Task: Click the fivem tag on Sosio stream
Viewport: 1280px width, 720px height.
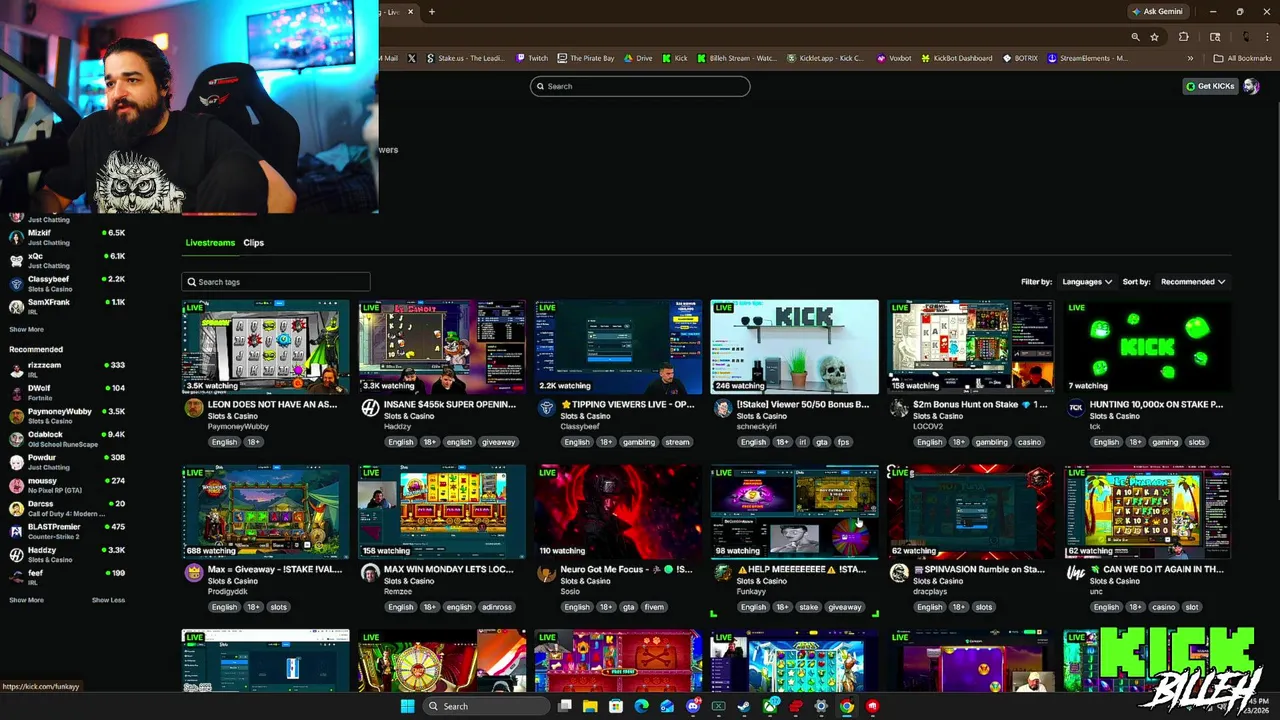Action: coord(654,607)
